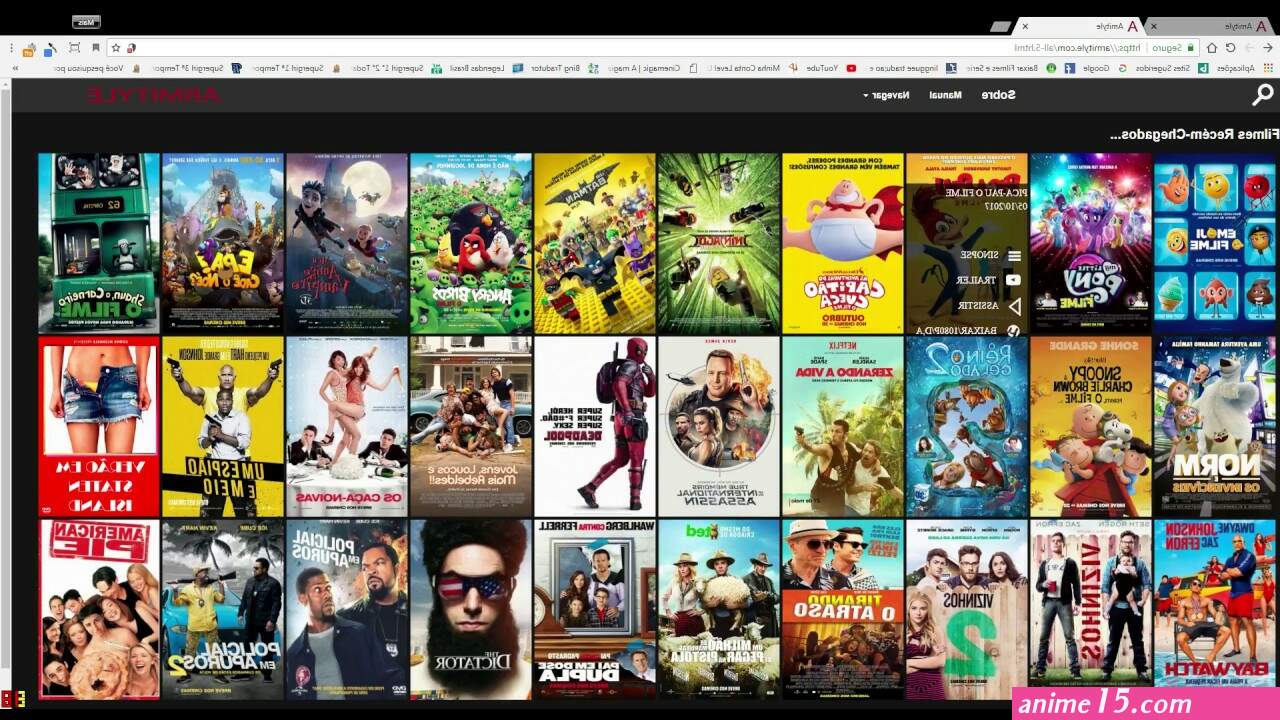Open the Reino Gelado 2 poster

[x=967, y=426]
